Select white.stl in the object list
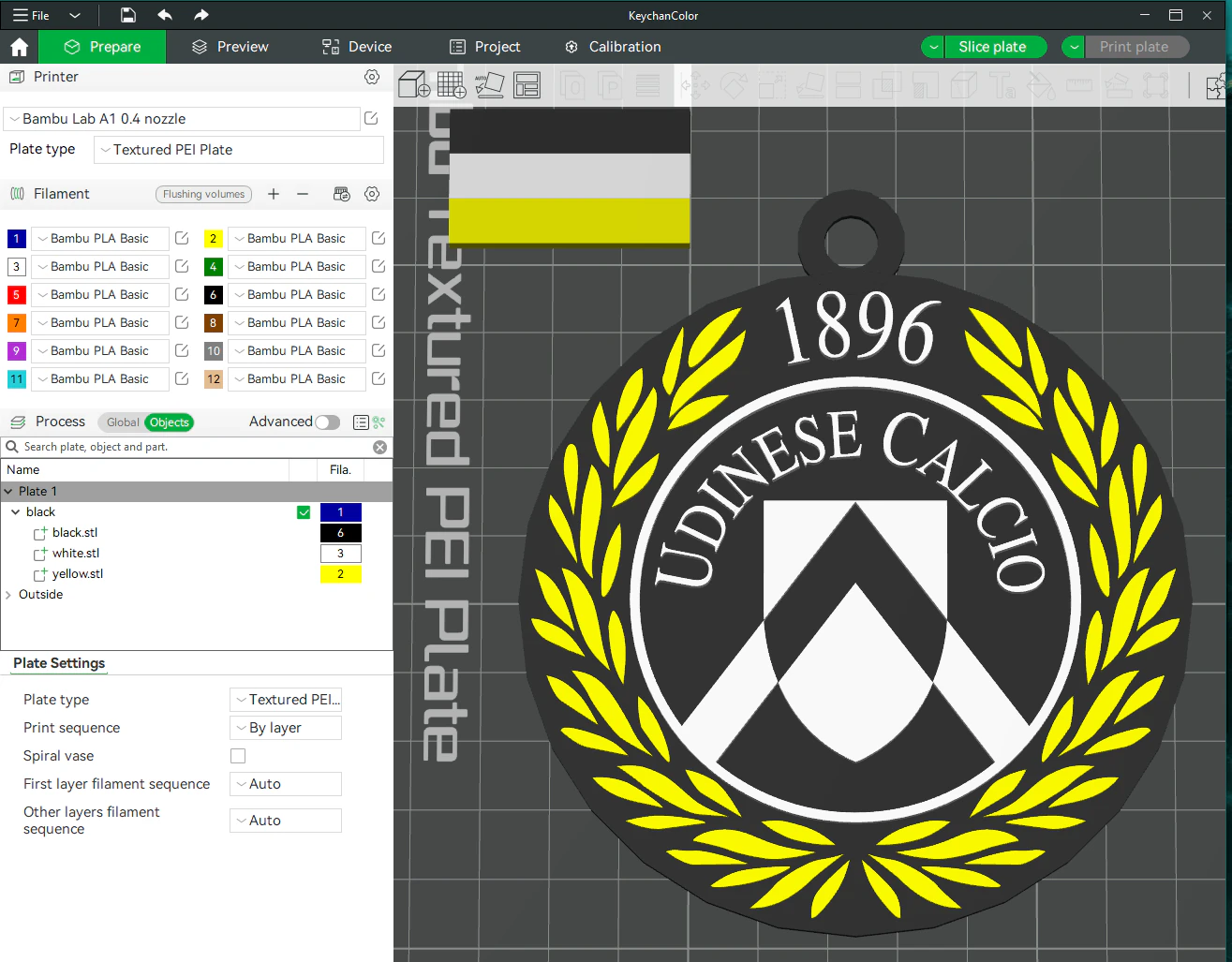1232x962 pixels. pyautogui.click(x=76, y=554)
